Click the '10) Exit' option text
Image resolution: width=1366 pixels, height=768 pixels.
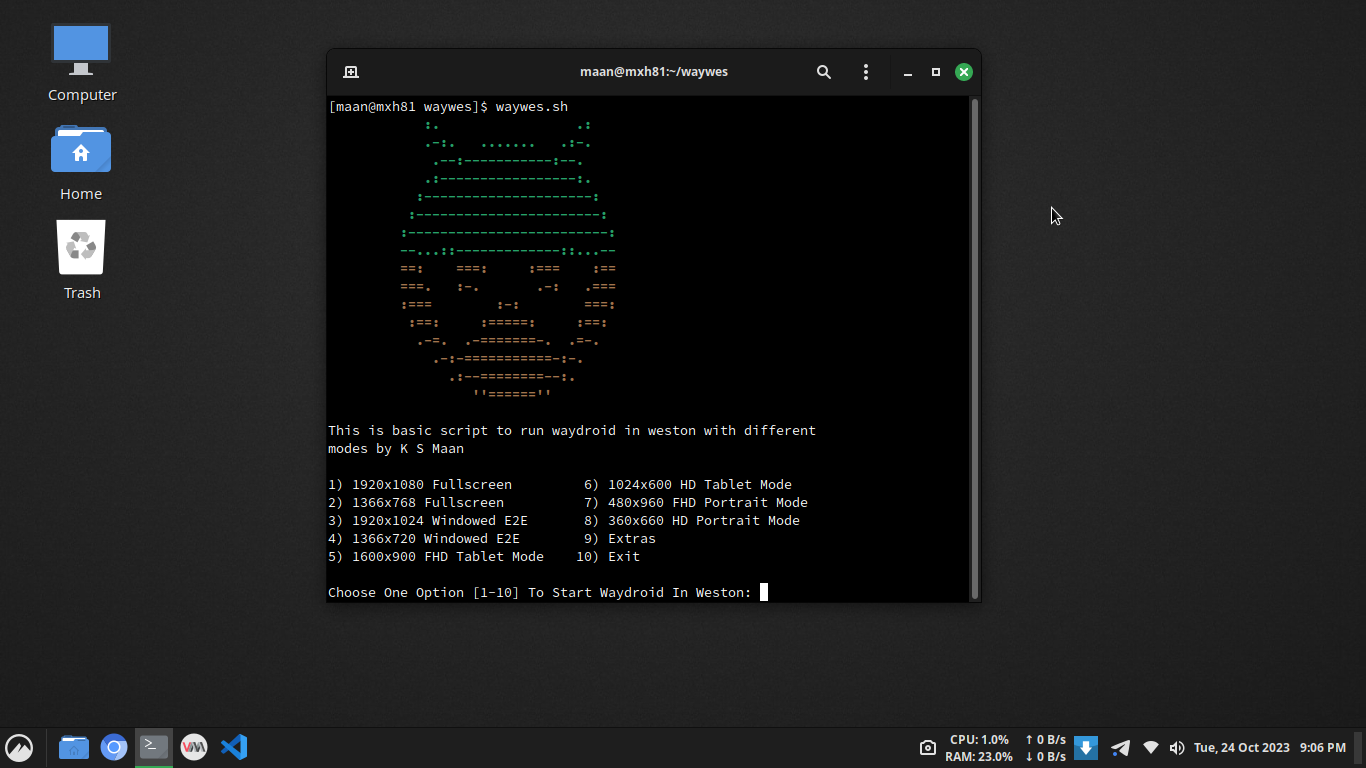pos(608,557)
